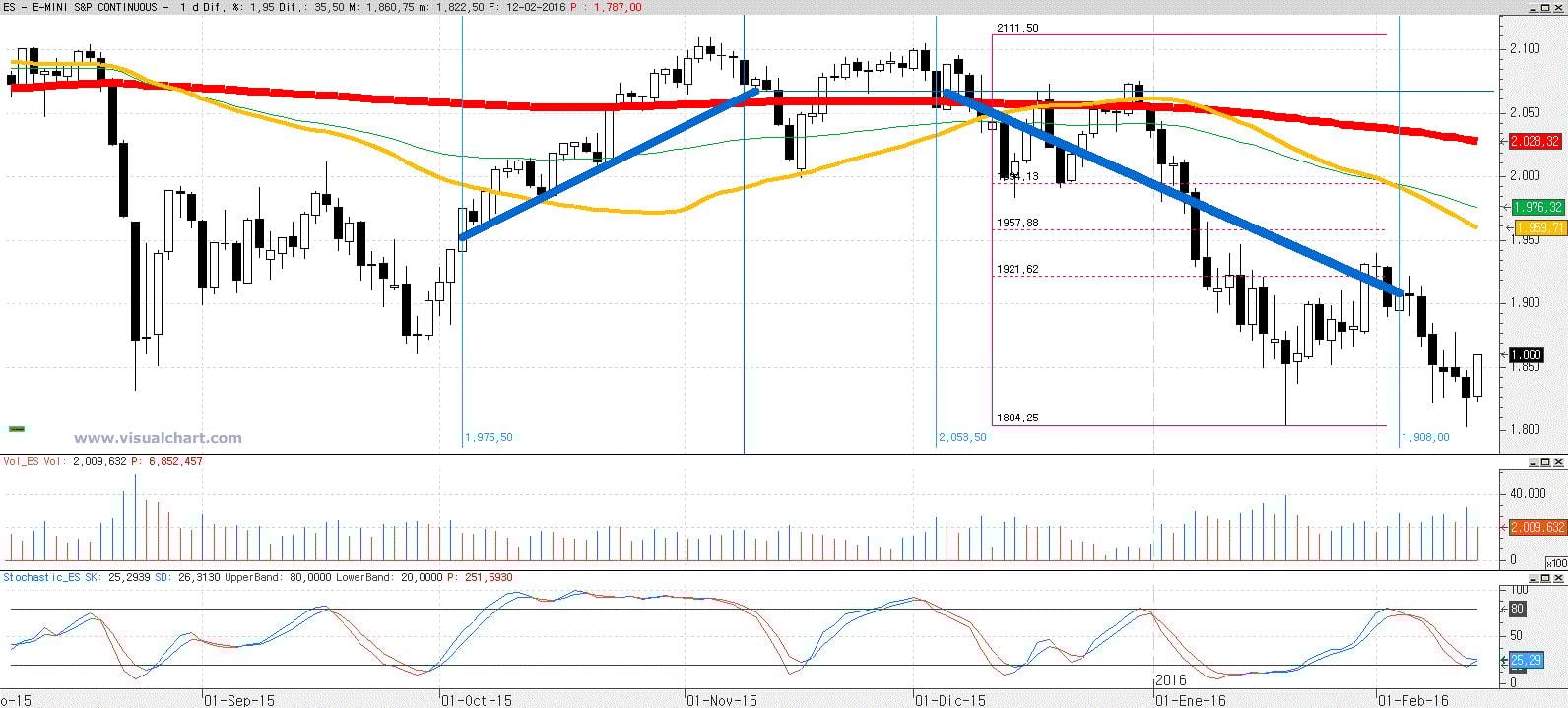Click the 01-Oct-15 date axis label

[477, 701]
